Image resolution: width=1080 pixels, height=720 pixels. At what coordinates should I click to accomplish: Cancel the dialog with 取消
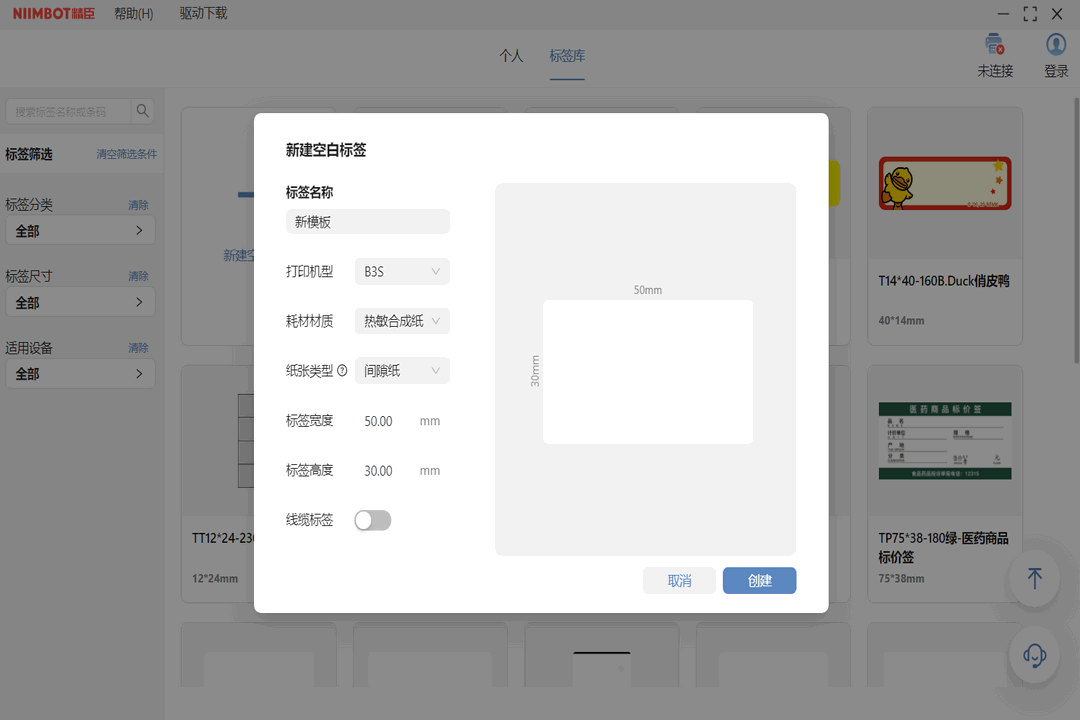pyautogui.click(x=679, y=580)
